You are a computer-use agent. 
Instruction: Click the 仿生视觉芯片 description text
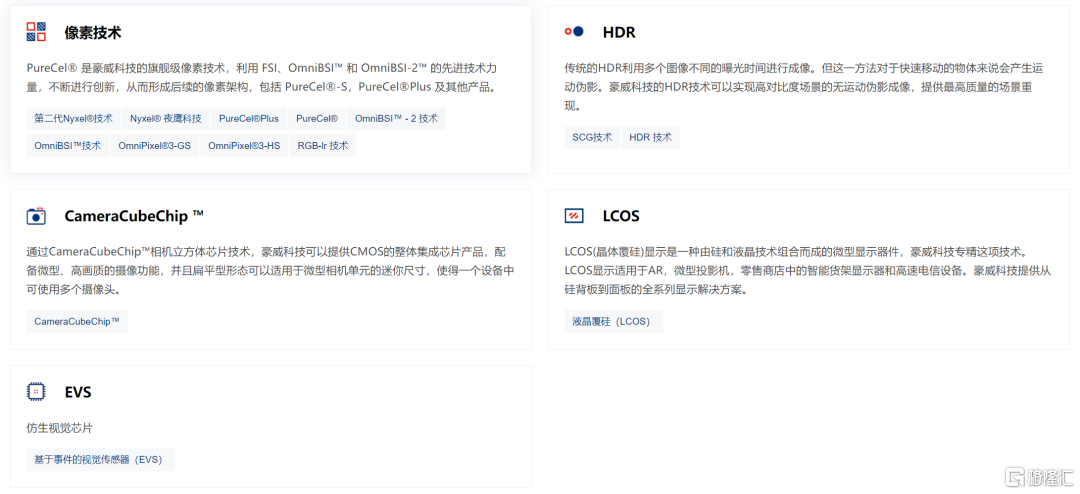click(59, 428)
